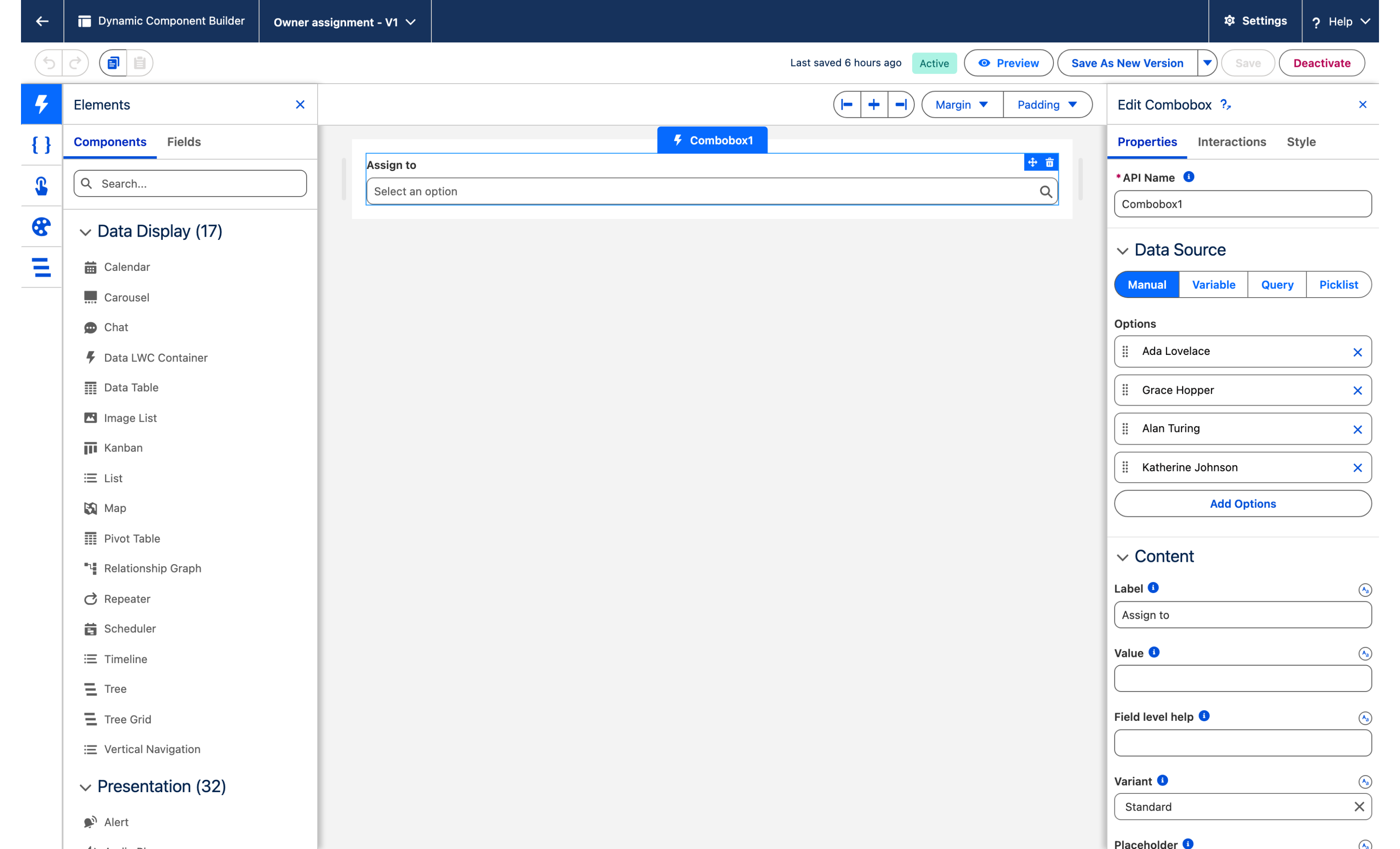Remove the Grace Hopper option
The width and height of the screenshot is (1400, 849).
coord(1358,390)
